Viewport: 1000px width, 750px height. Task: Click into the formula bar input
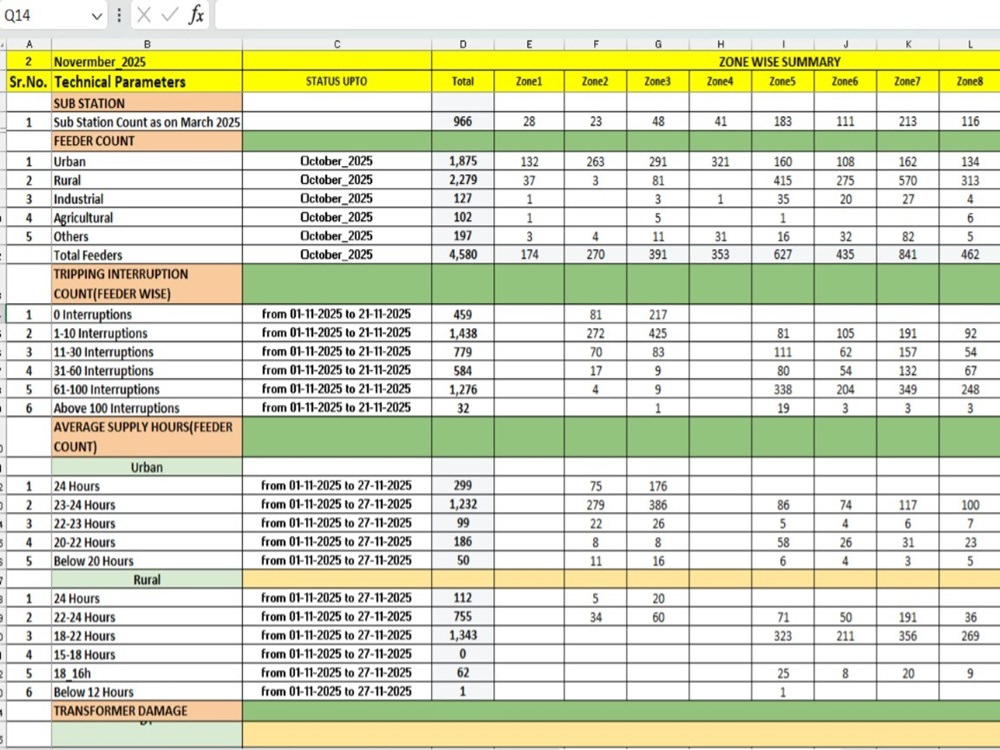[x=607, y=15]
